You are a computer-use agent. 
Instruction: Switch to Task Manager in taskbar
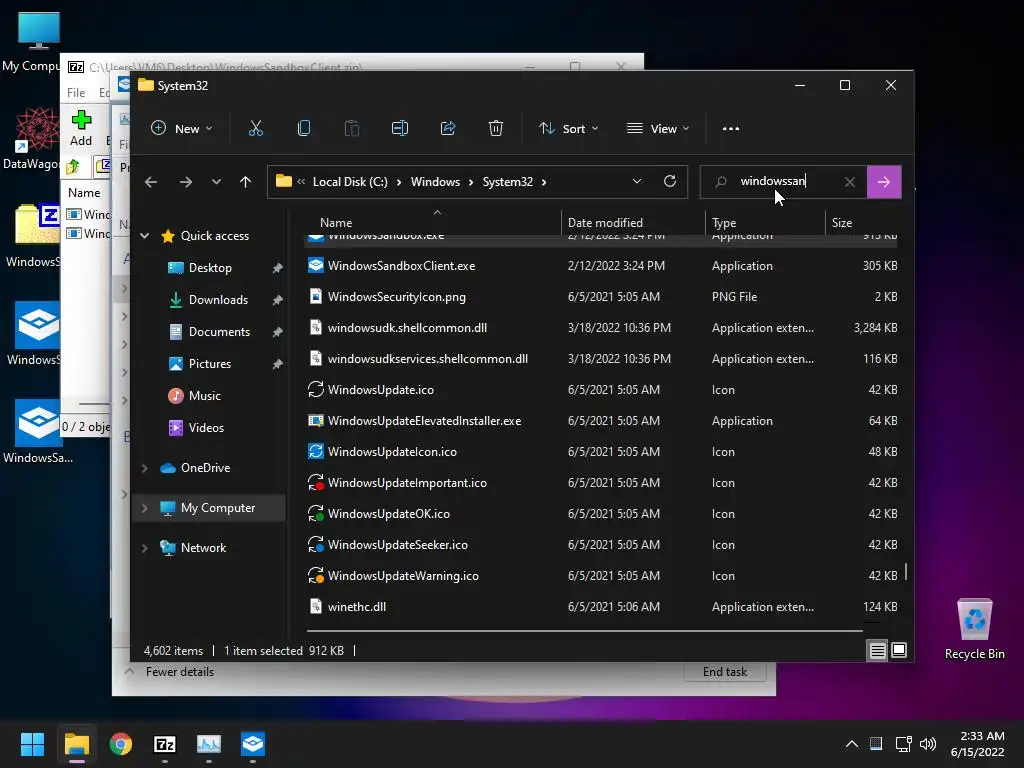pos(209,744)
